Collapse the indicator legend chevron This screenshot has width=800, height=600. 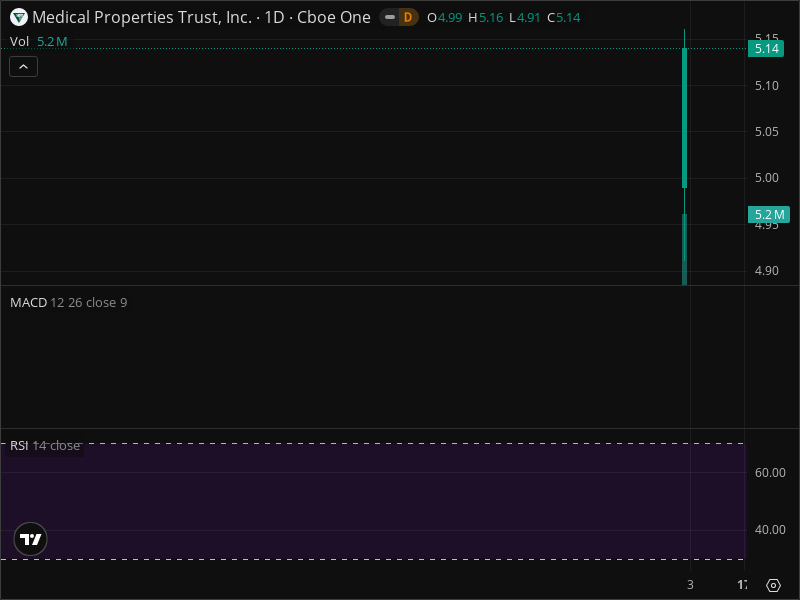[23, 66]
